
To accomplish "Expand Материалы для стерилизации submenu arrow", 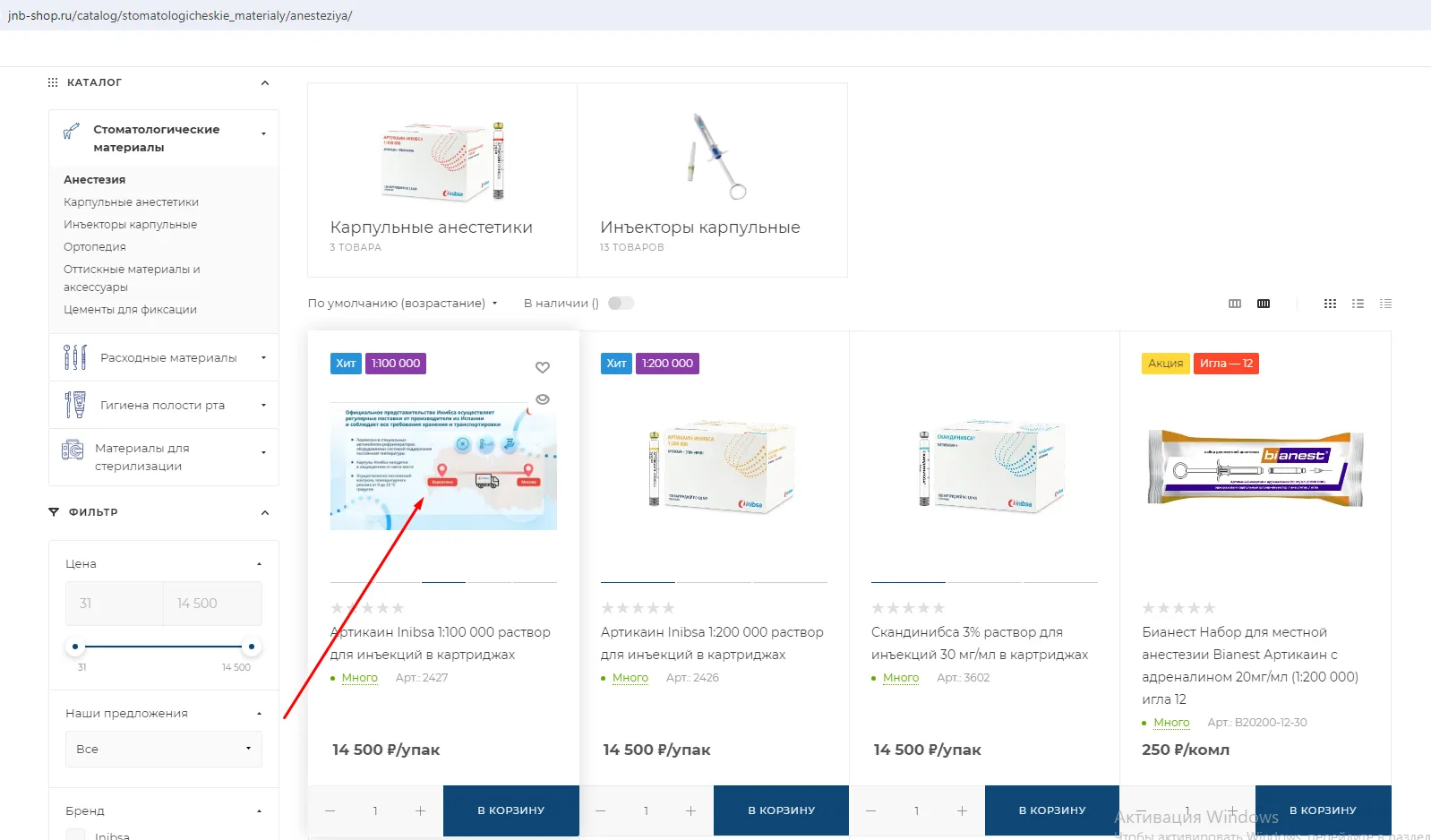I will (x=263, y=453).
